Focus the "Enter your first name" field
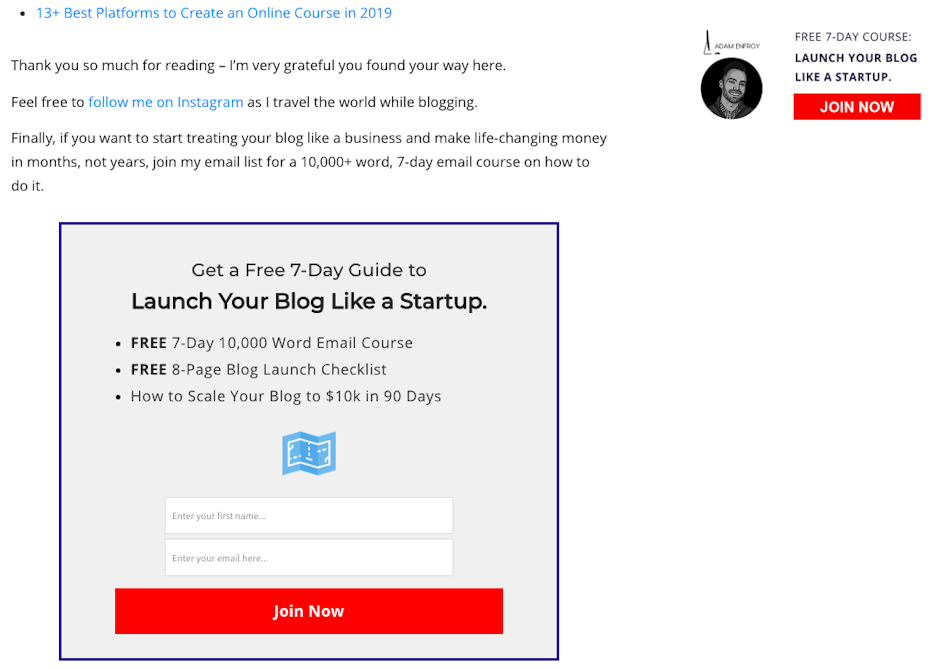 [308, 516]
